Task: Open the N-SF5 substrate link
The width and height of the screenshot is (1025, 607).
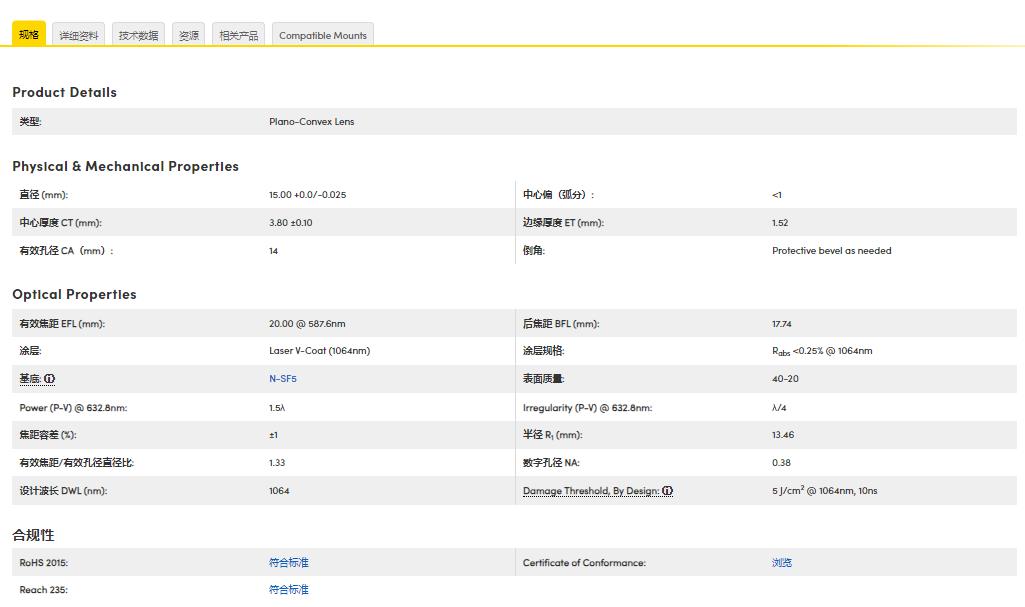Action: (283, 379)
